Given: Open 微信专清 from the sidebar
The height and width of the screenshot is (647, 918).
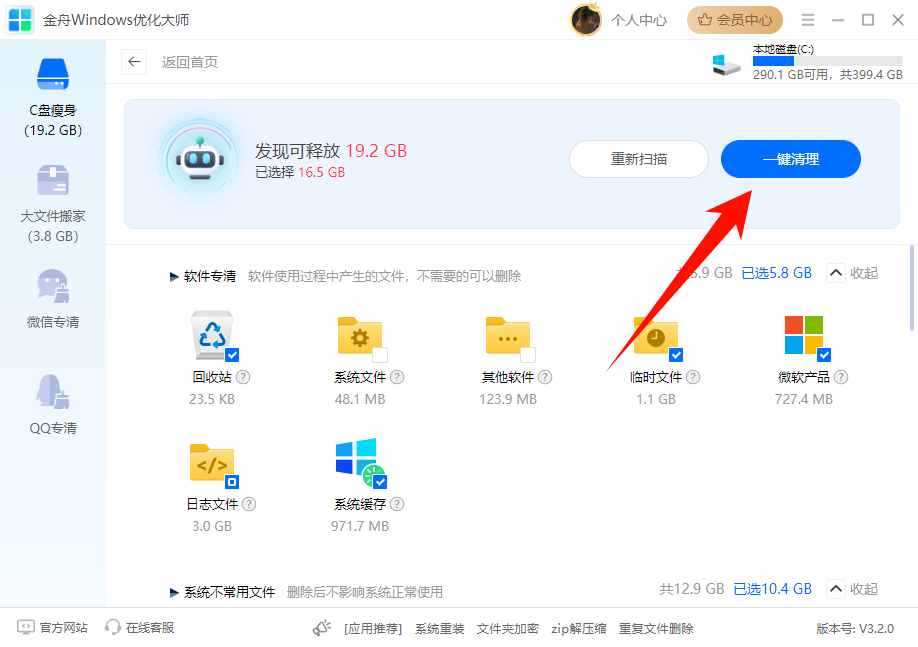Looking at the screenshot, I should click(x=52, y=300).
